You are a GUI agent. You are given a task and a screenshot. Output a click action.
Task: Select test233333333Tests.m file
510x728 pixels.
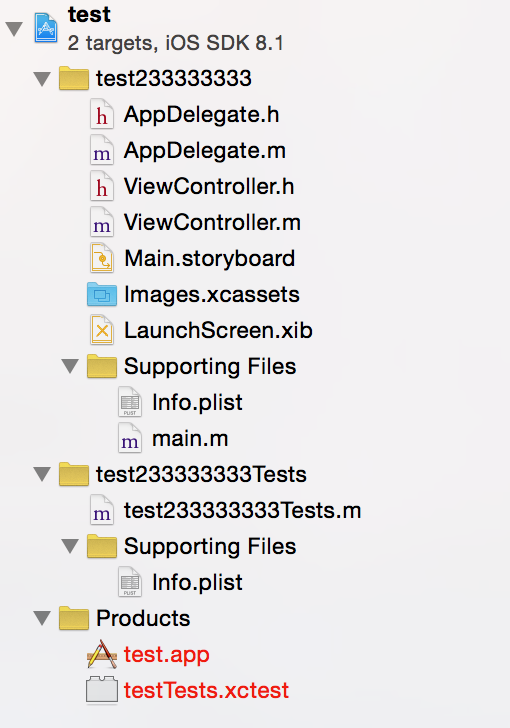click(242, 510)
